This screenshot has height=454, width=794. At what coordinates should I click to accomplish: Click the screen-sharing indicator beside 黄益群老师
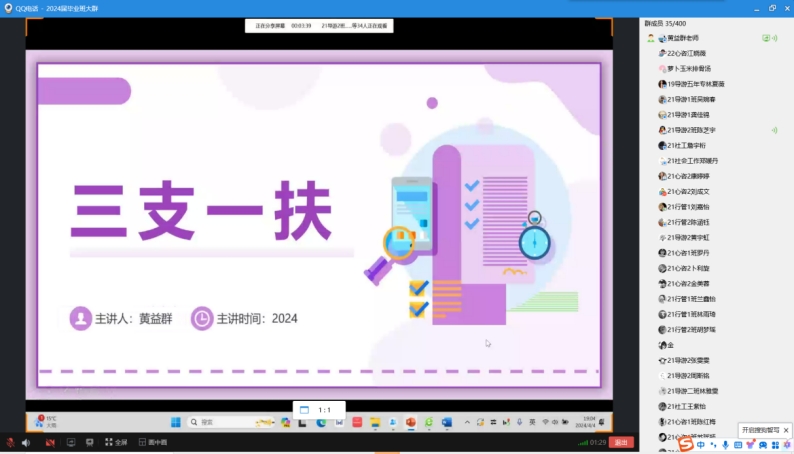click(x=766, y=38)
